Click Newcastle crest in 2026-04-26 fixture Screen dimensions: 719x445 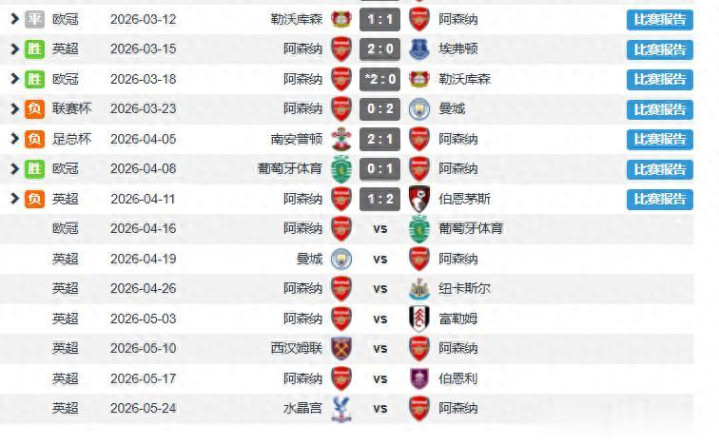(x=419, y=289)
